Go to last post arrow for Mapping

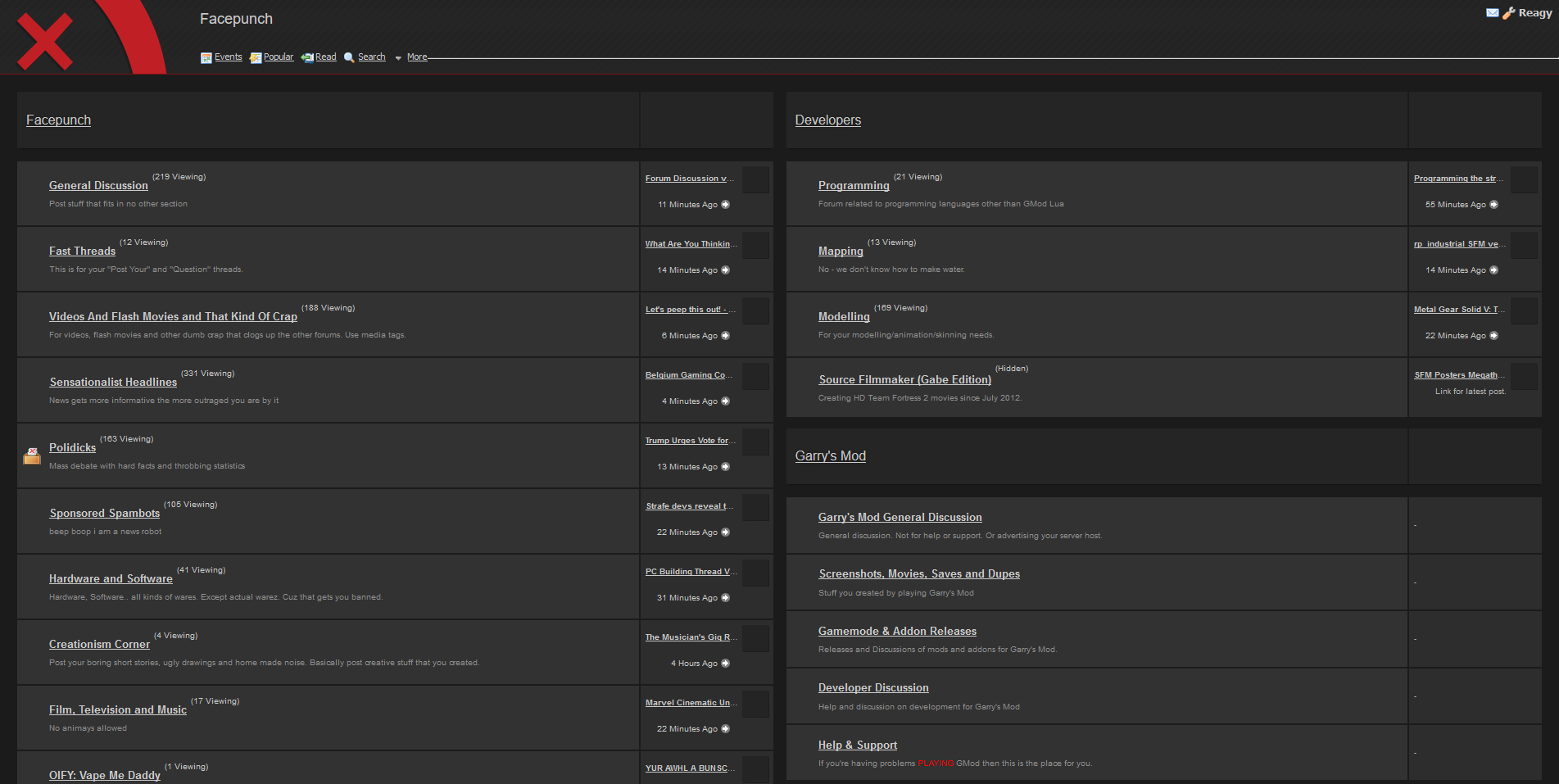(1493, 270)
